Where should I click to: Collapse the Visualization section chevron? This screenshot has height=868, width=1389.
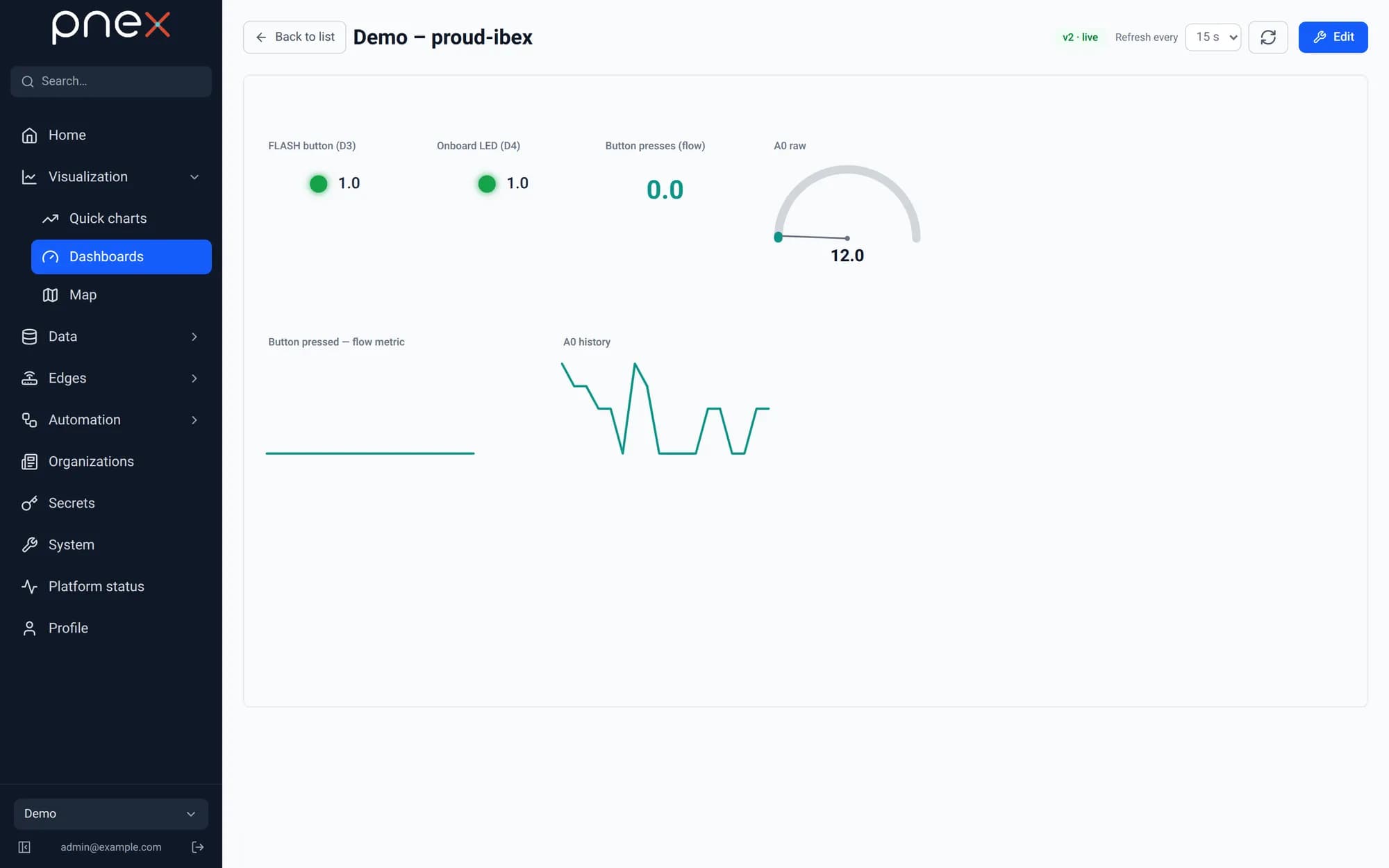point(194,177)
